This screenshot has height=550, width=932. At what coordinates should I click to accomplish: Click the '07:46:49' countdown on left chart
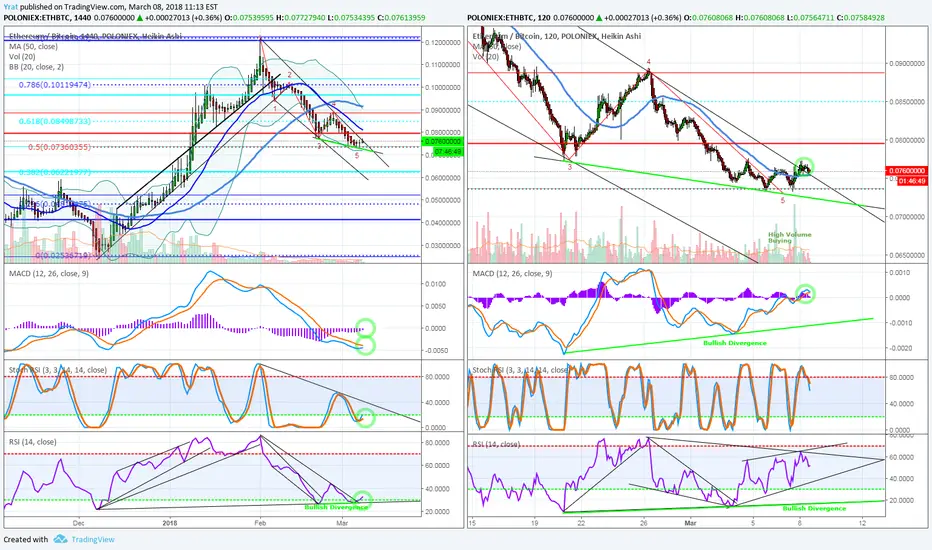pos(448,152)
